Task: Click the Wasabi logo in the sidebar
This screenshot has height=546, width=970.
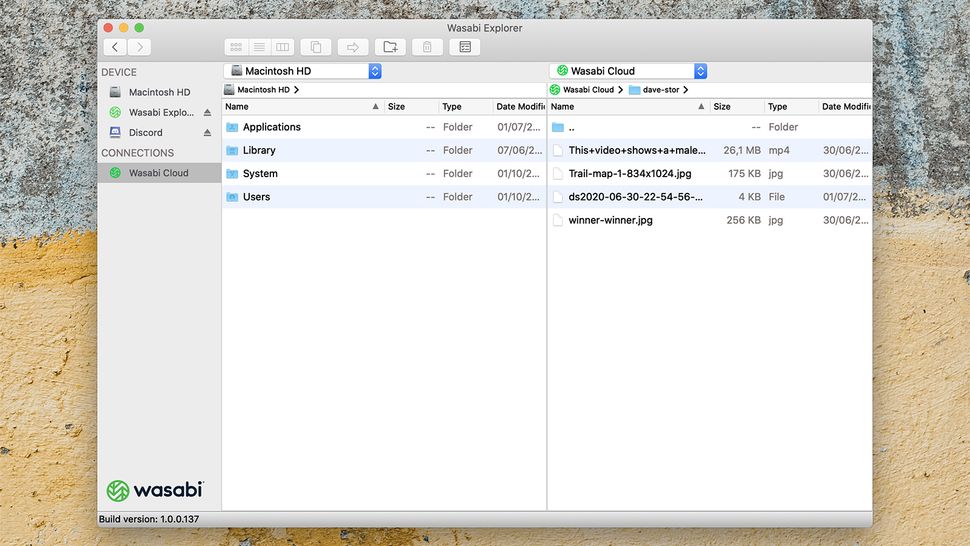Action: click(x=155, y=490)
